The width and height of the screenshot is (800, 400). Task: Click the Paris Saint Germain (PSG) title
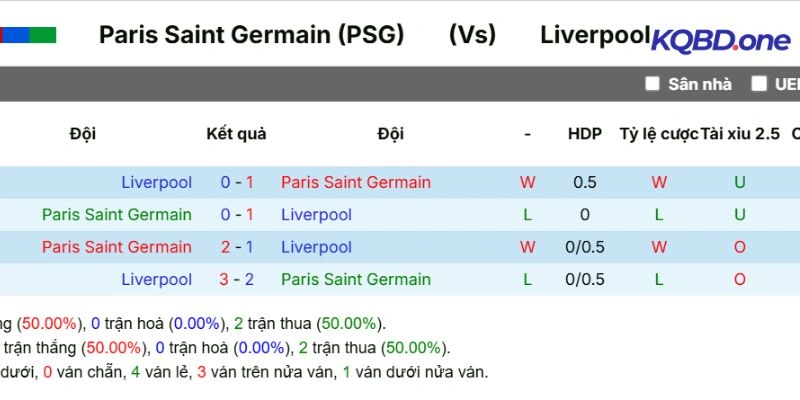[x=252, y=35]
